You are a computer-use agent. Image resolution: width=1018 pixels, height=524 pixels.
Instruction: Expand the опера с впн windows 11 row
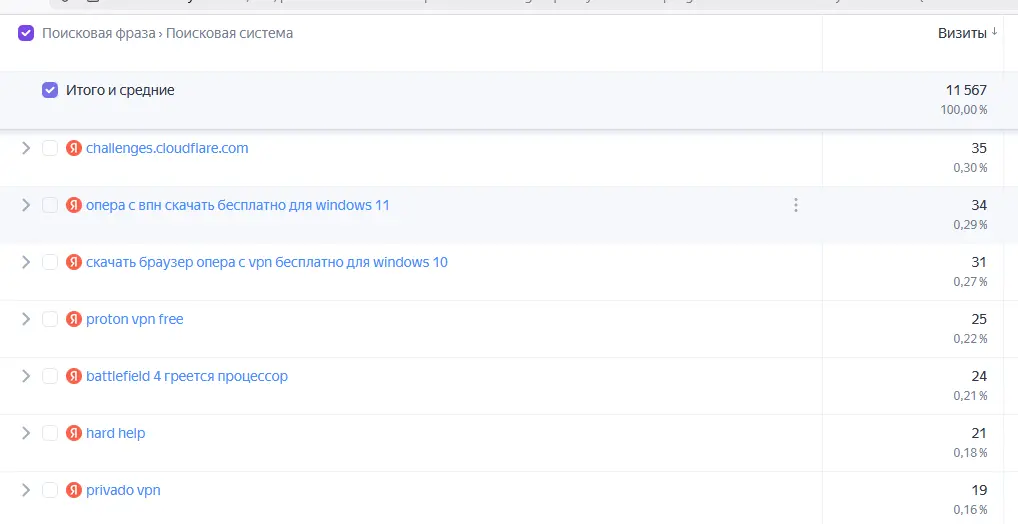26,205
